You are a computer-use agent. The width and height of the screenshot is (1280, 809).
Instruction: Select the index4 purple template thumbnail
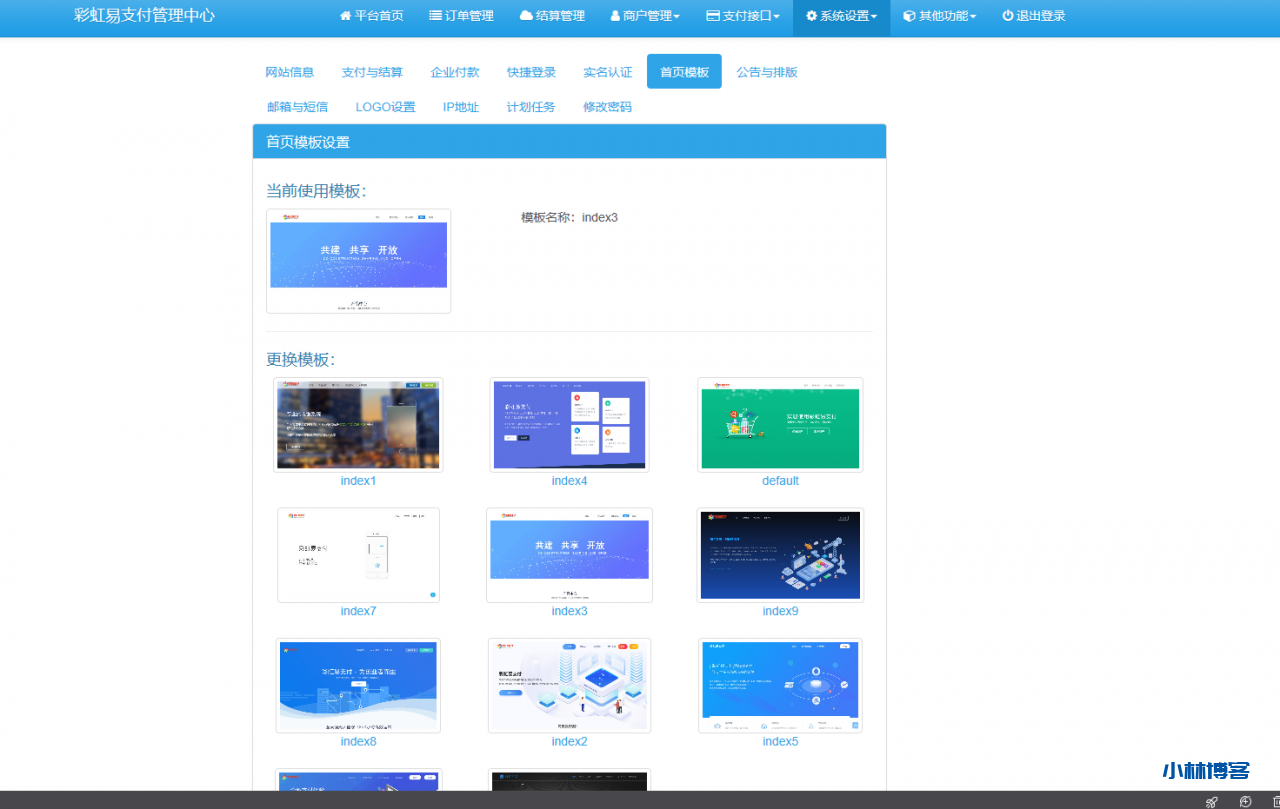(569, 425)
